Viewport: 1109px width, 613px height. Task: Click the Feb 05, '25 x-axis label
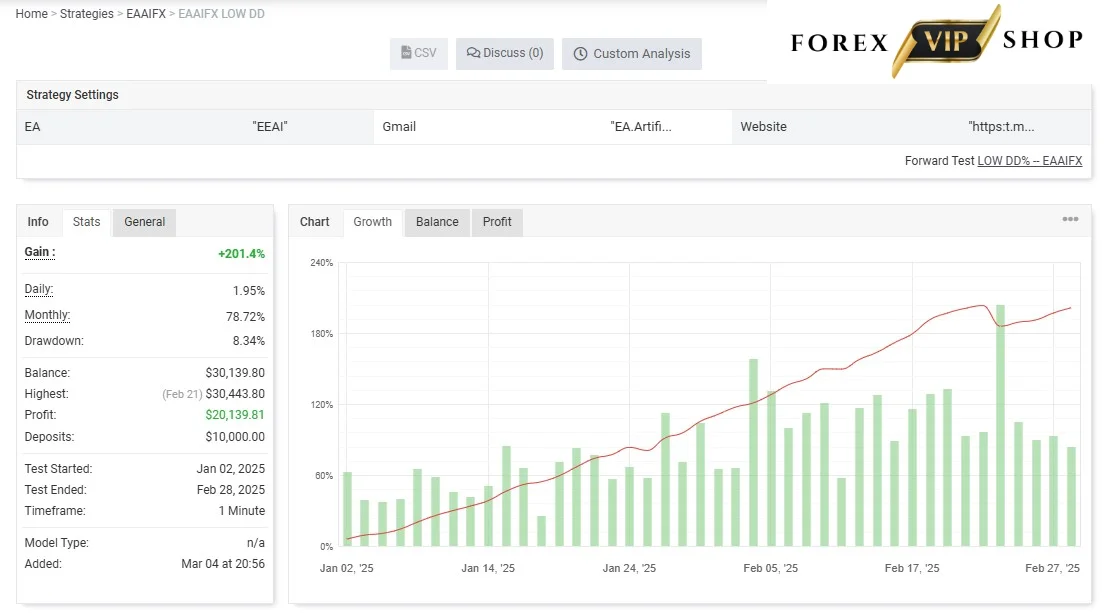[x=770, y=568]
